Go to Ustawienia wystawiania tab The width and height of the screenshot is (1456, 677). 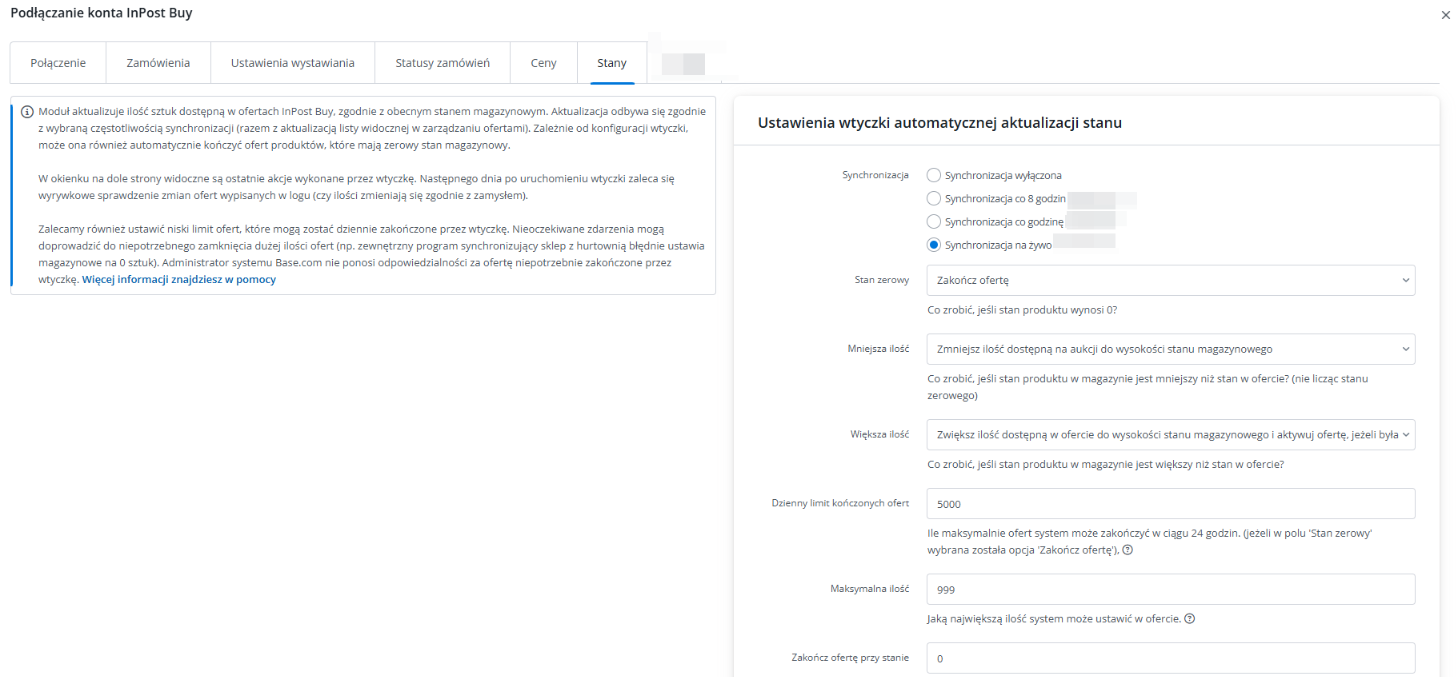click(x=292, y=63)
